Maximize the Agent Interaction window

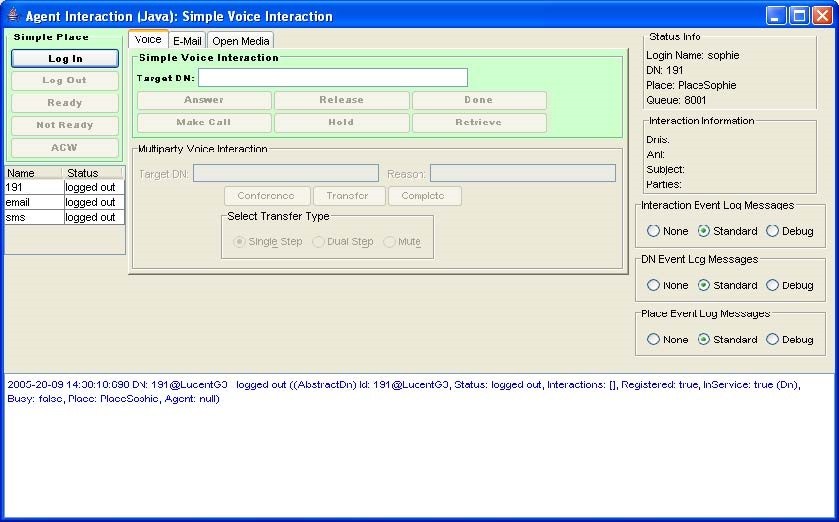pyautogui.click(x=799, y=16)
